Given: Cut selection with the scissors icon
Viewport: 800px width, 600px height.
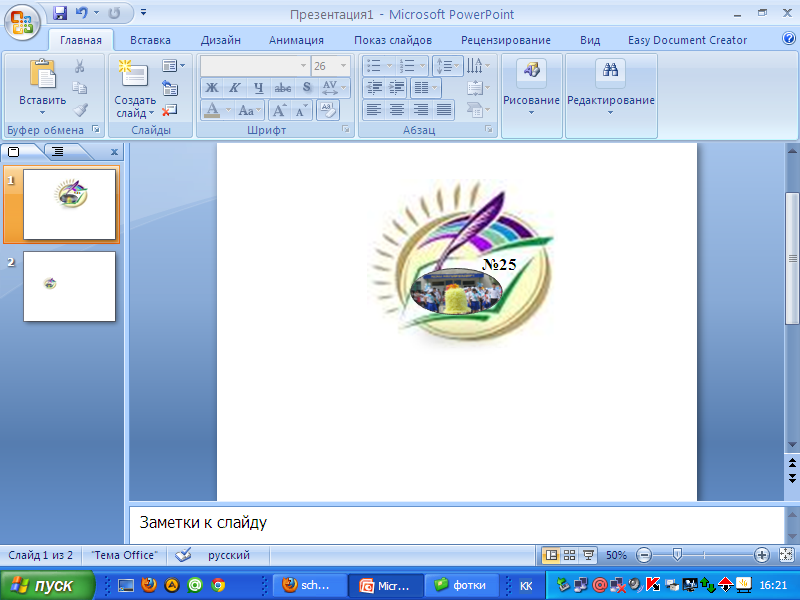Looking at the screenshot, I should pos(80,66).
